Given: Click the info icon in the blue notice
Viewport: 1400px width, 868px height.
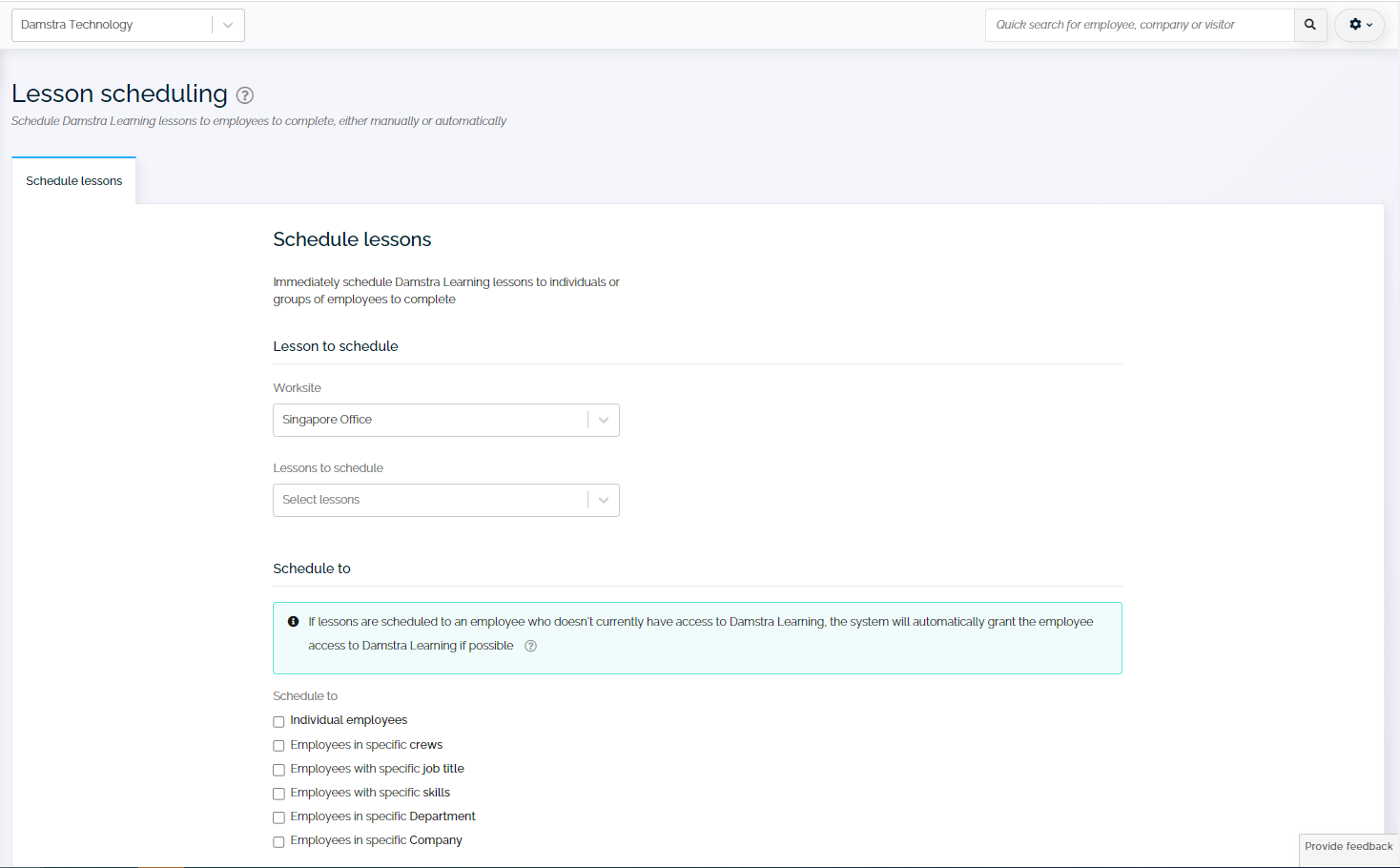Looking at the screenshot, I should click(293, 621).
